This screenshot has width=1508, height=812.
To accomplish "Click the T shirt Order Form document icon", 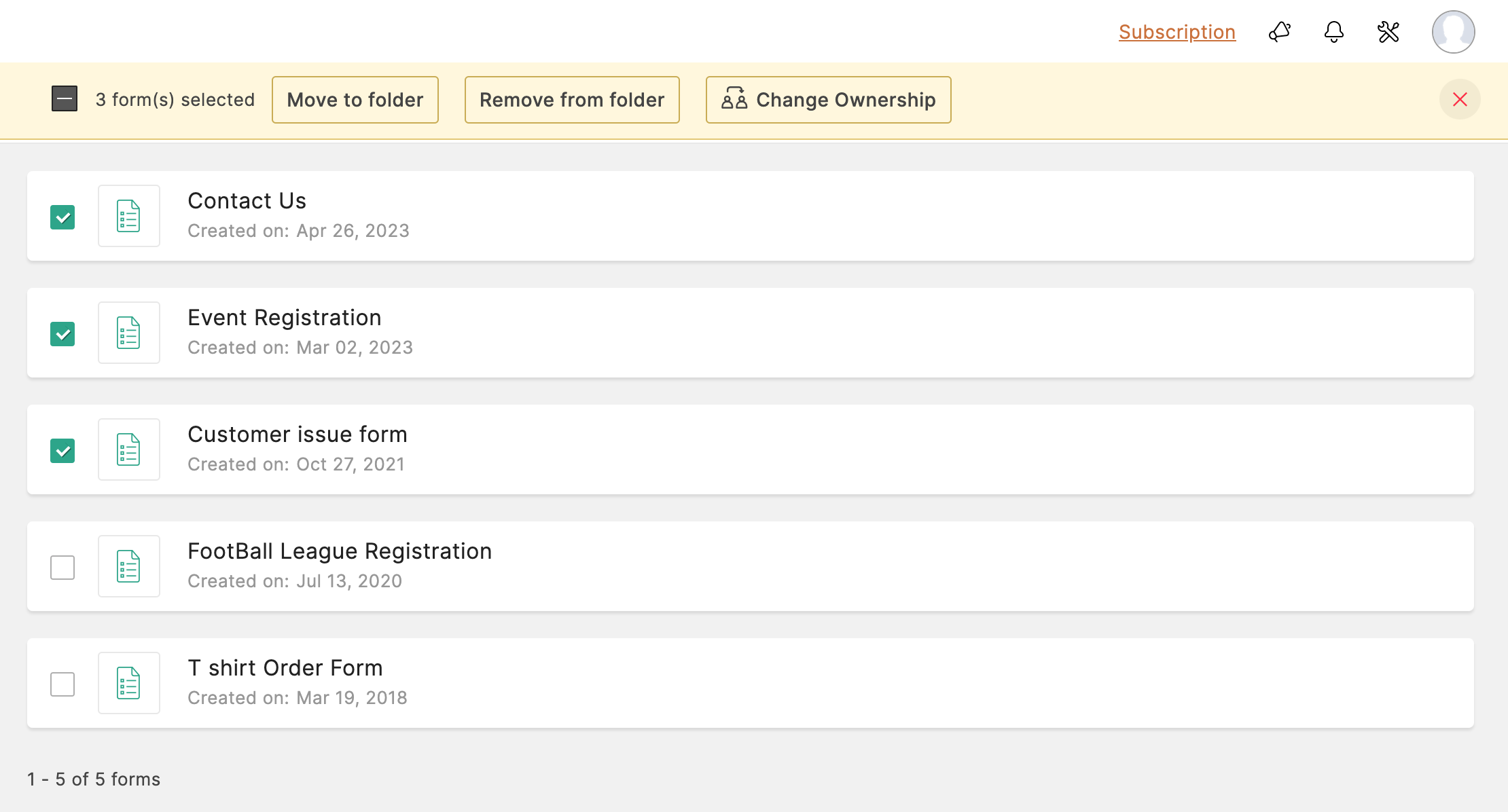I will 128,683.
